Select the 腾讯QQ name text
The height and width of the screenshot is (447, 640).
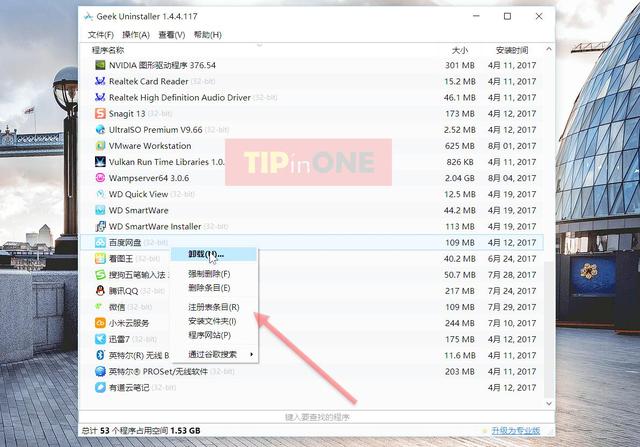point(123,291)
